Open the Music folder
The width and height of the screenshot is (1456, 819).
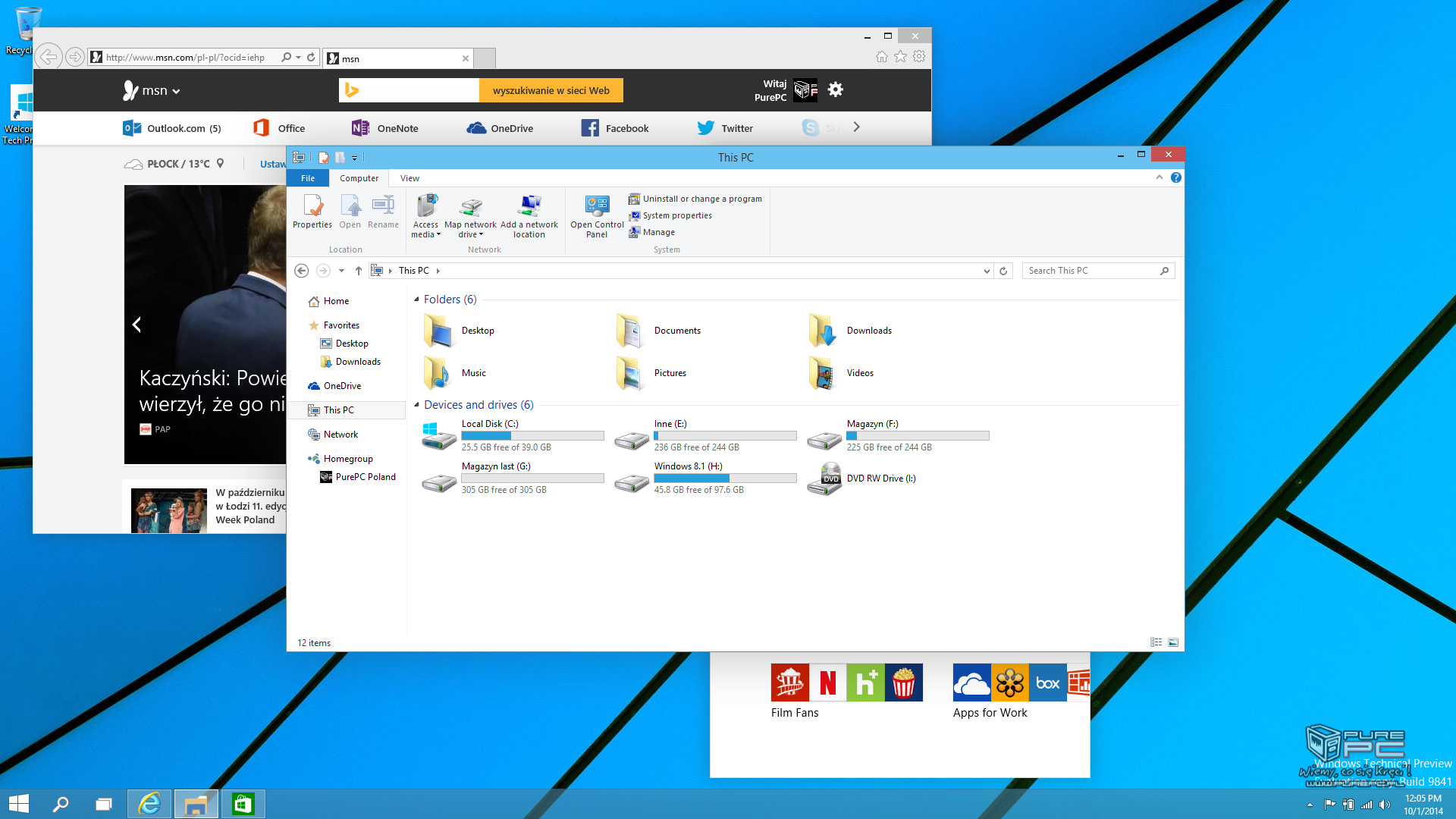coord(454,373)
